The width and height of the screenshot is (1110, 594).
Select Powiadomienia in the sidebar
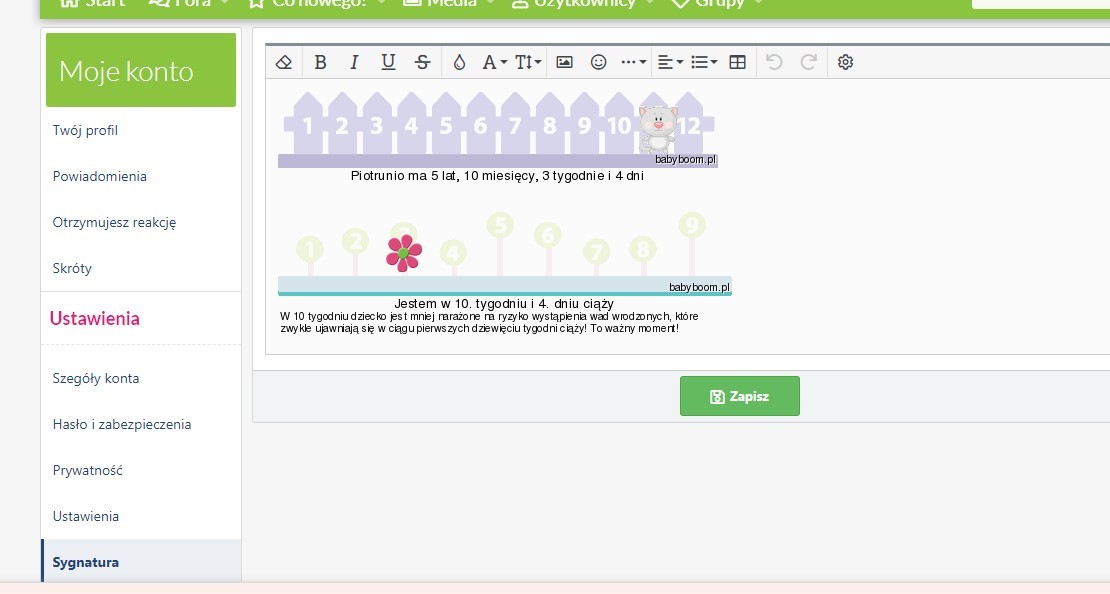point(99,176)
